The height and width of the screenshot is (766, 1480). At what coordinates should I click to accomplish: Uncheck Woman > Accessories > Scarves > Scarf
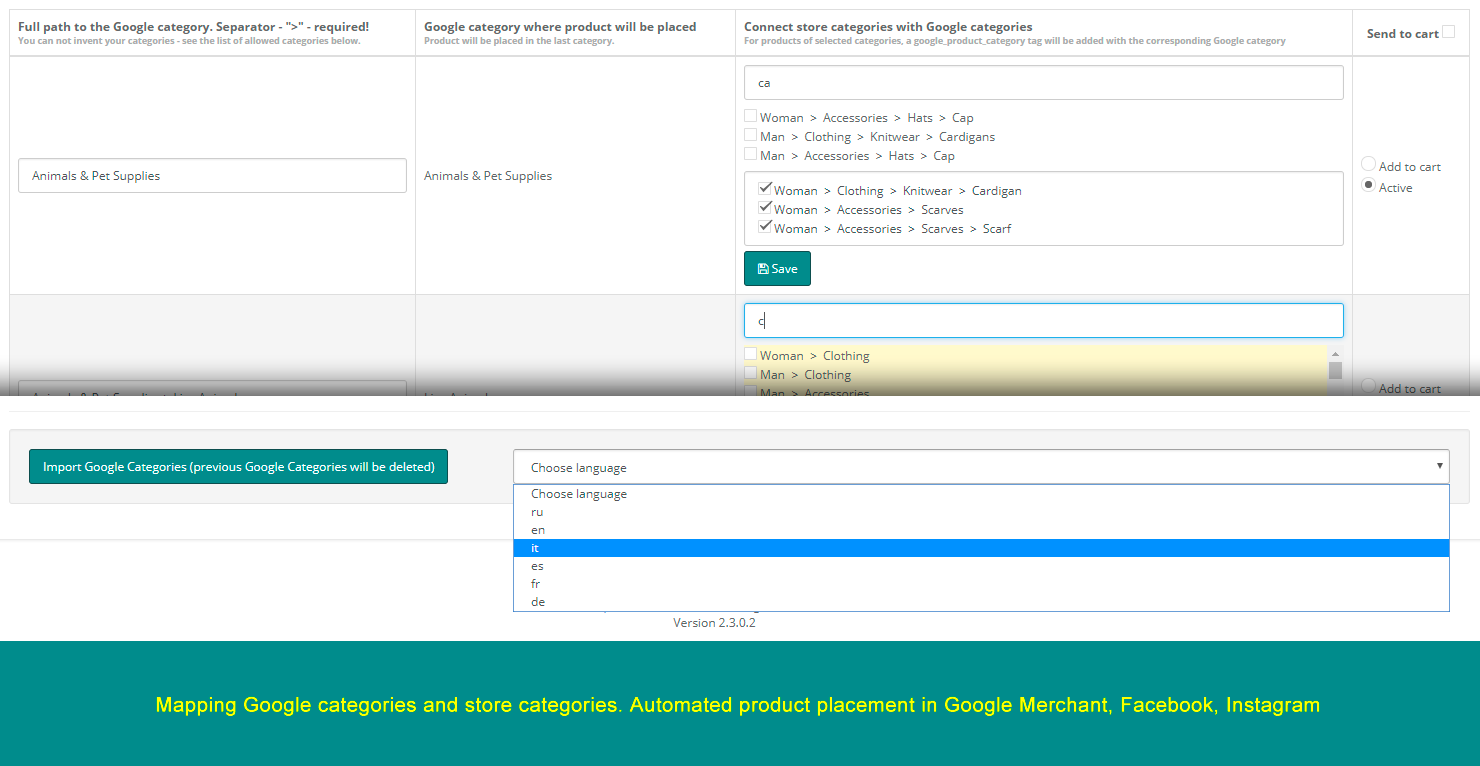coord(765,227)
